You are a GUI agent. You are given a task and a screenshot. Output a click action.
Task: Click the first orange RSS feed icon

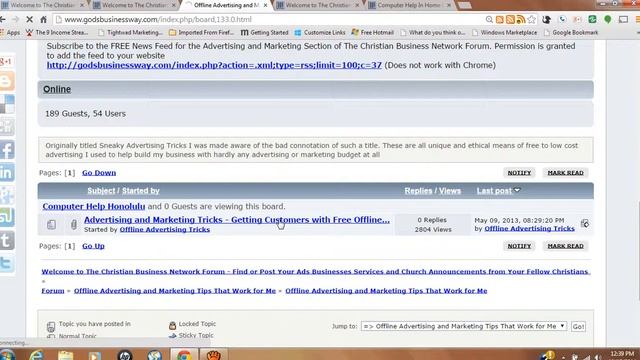pos(500,19)
